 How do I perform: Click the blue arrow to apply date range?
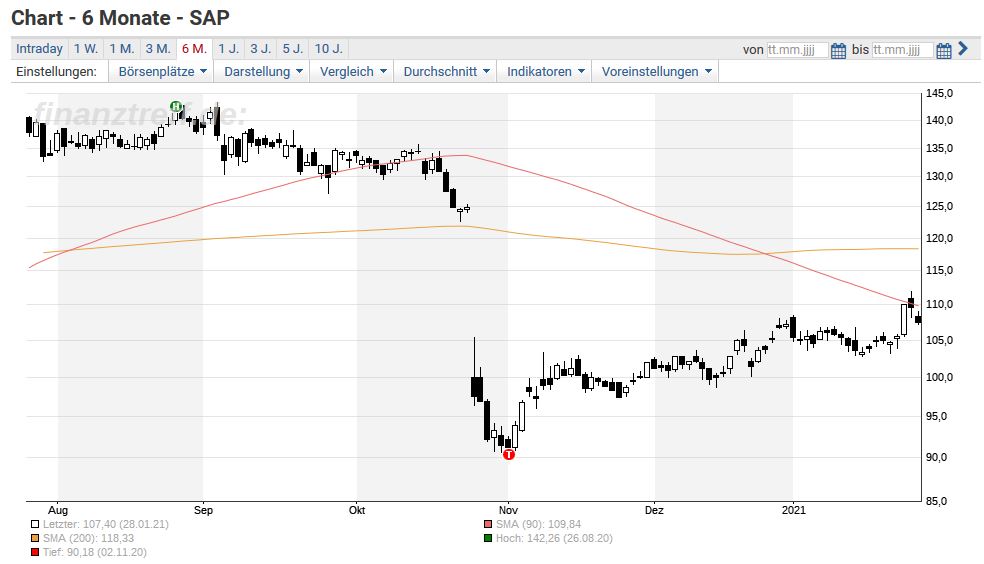pos(963,49)
